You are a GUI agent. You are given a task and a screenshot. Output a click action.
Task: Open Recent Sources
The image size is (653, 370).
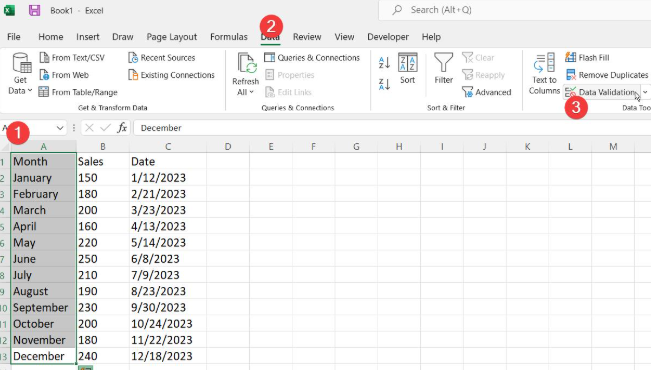(x=162, y=58)
